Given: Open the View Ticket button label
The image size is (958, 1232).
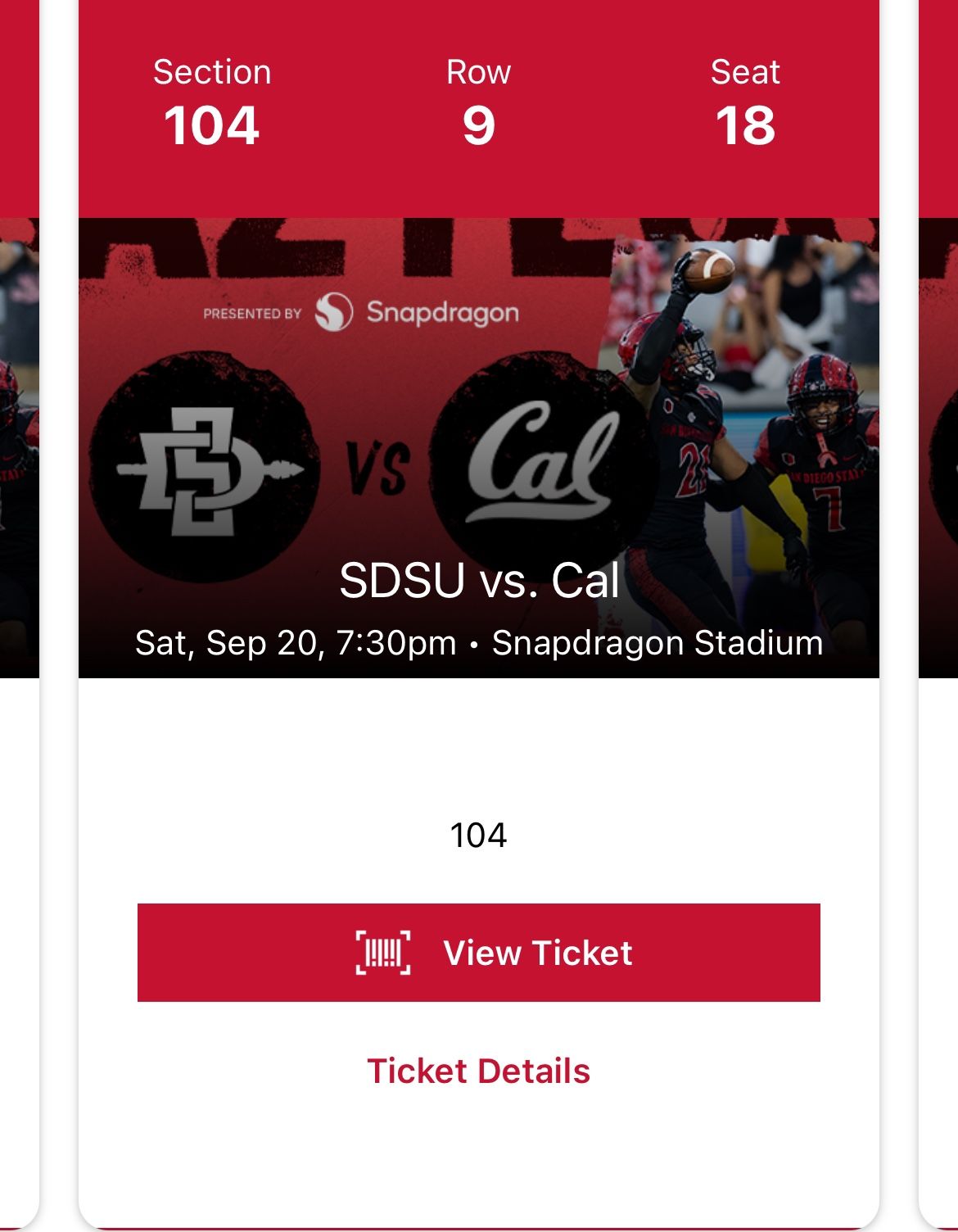Looking at the screenshot, I should (537, 953).
